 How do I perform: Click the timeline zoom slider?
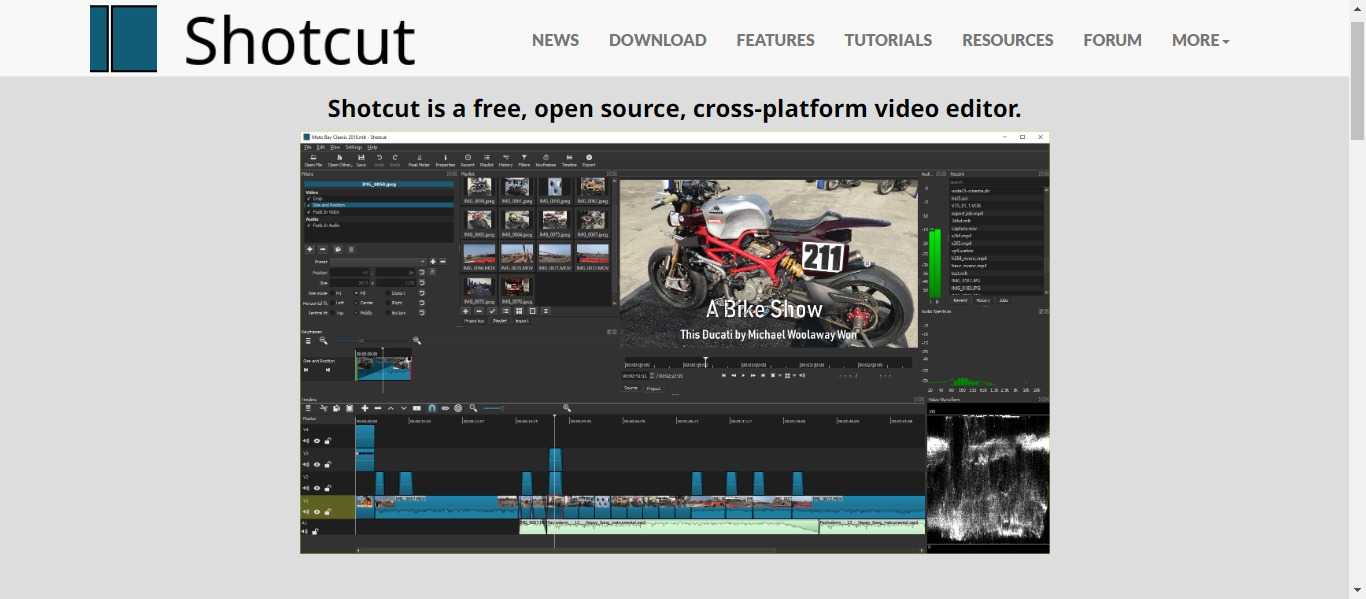[493, 408]
